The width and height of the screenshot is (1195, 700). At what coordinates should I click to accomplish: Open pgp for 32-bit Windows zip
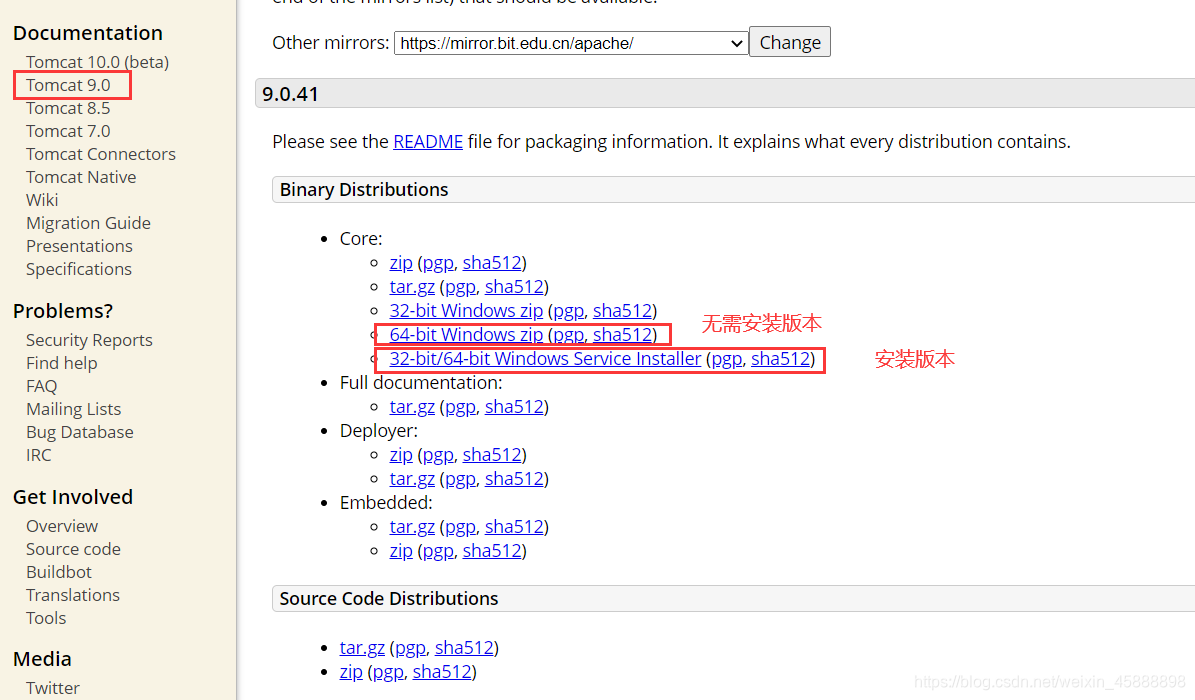(568, 311)
